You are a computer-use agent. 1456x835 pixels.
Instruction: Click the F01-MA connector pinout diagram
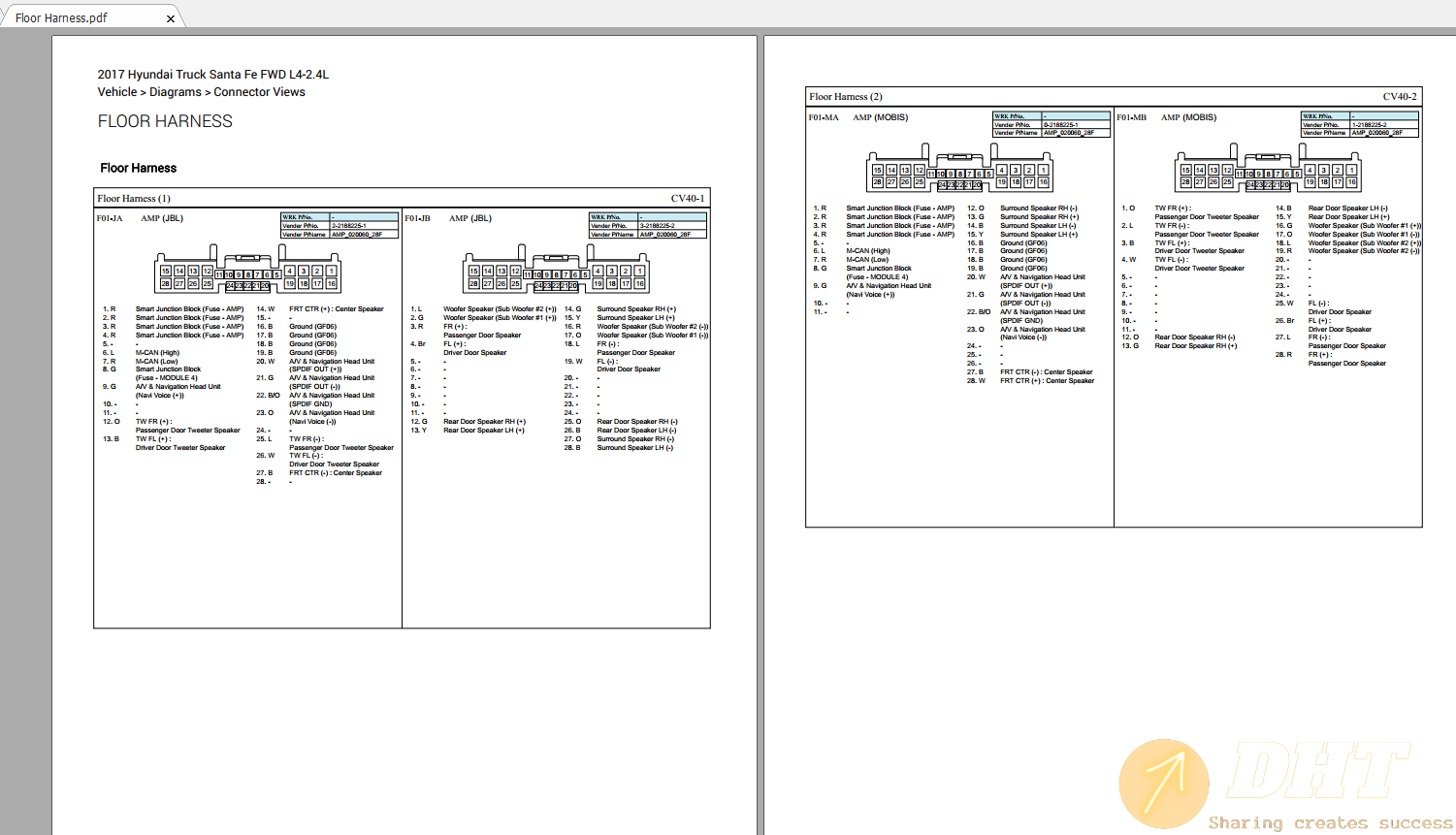[959, 169]
